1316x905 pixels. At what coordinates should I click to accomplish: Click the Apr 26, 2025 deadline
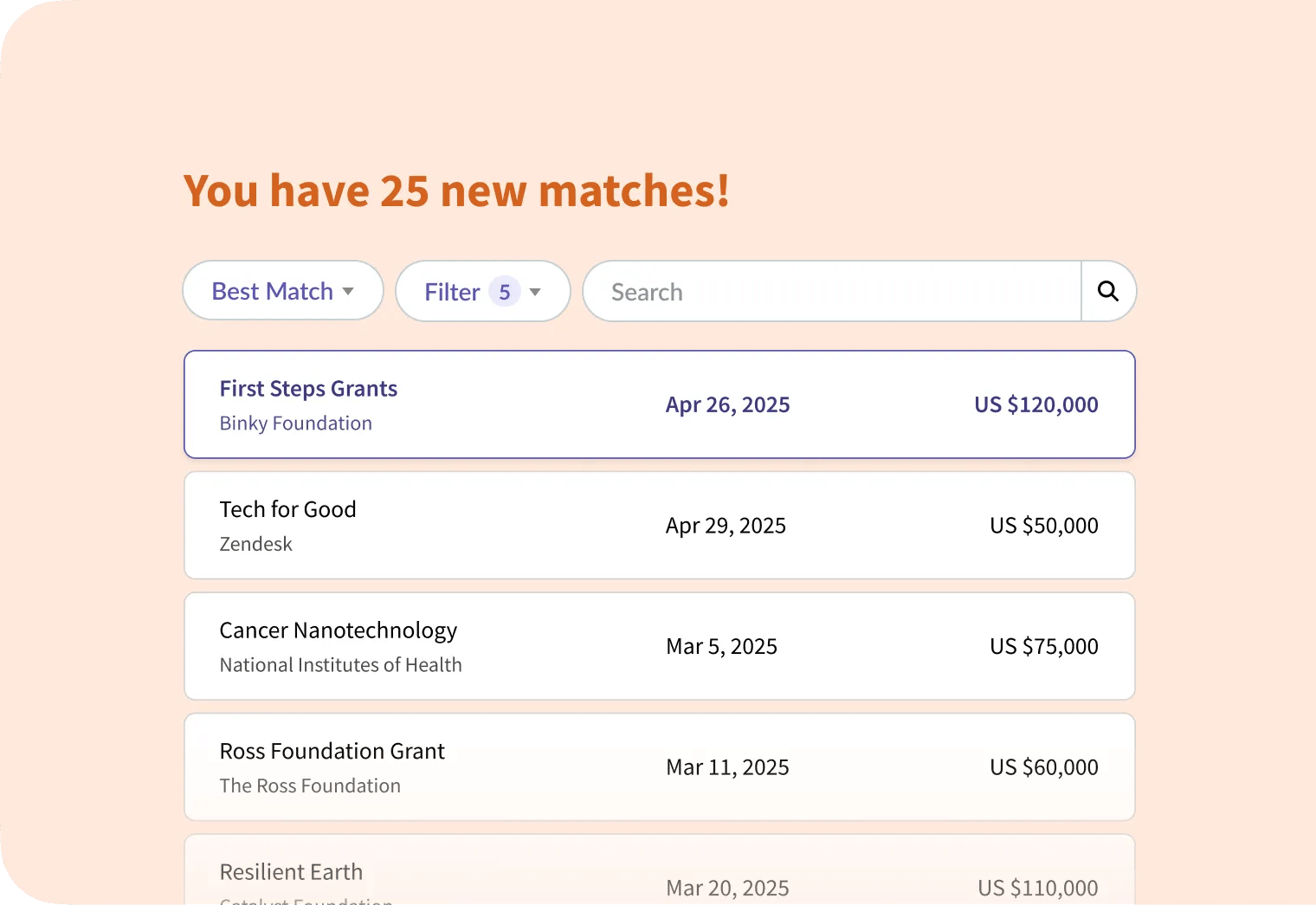pyautogui.click(x=728, y=405)
